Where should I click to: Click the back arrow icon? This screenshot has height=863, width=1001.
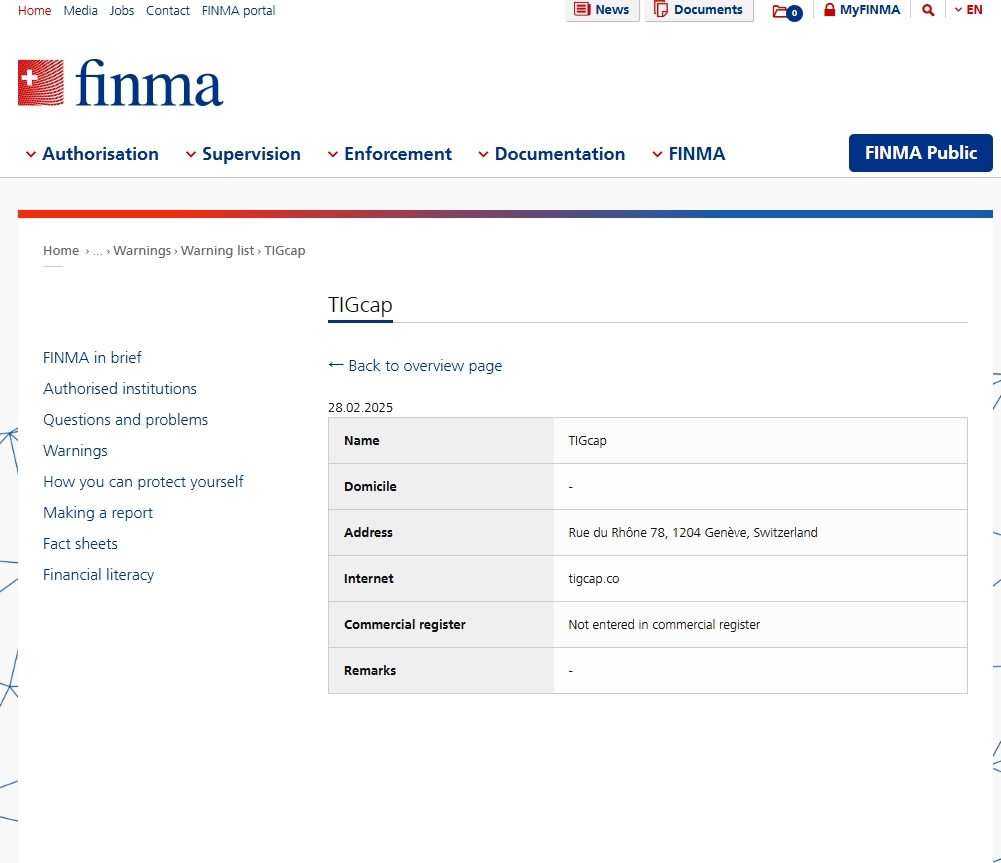point(336,365)
